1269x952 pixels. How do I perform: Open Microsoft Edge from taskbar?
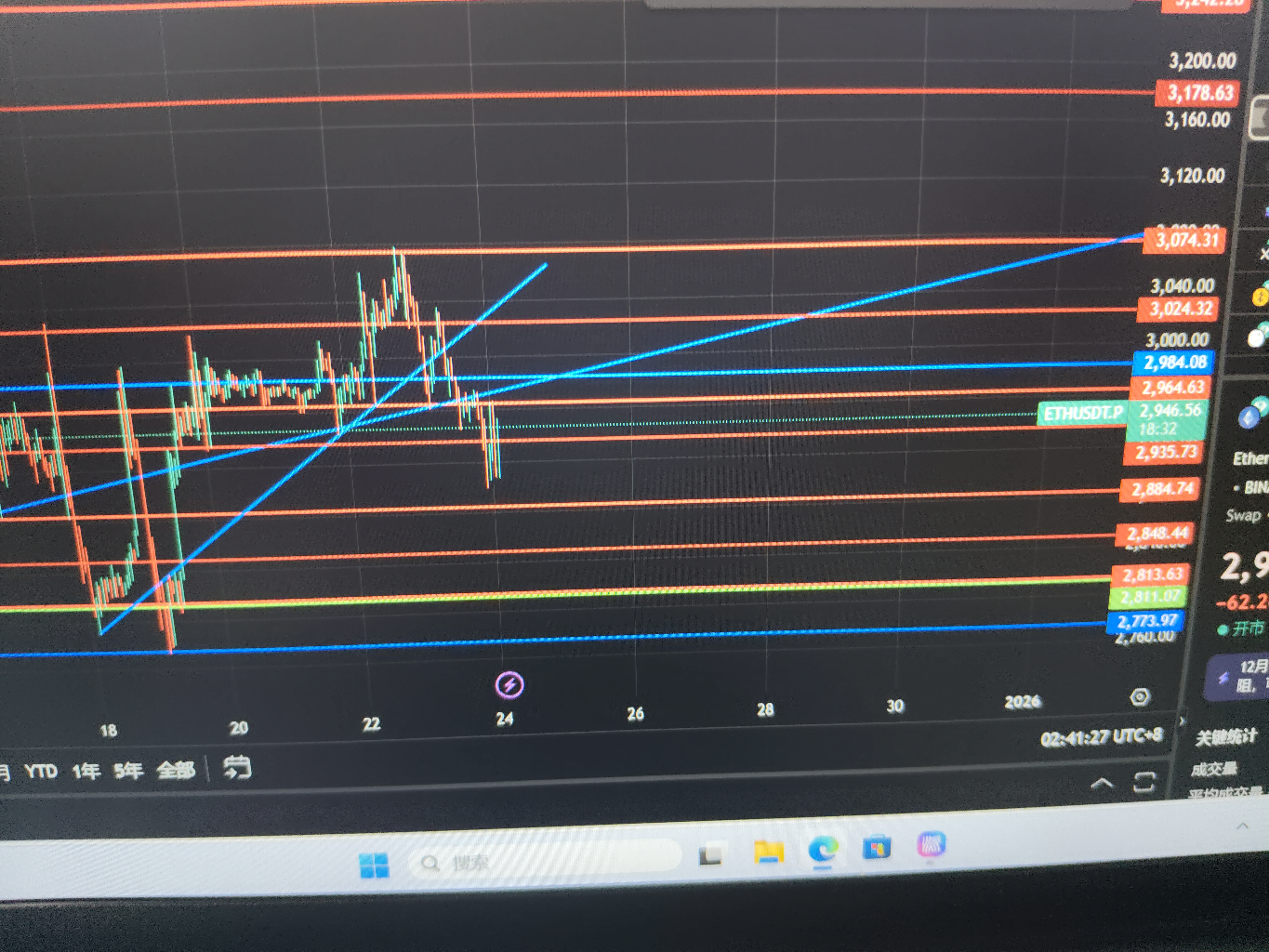click(822, 849)
